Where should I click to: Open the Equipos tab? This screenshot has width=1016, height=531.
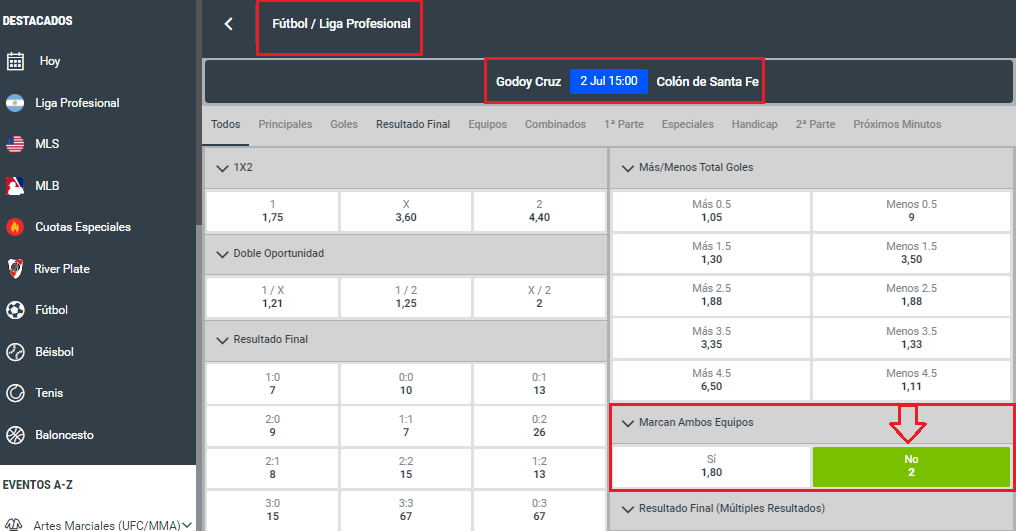point(487,124)
